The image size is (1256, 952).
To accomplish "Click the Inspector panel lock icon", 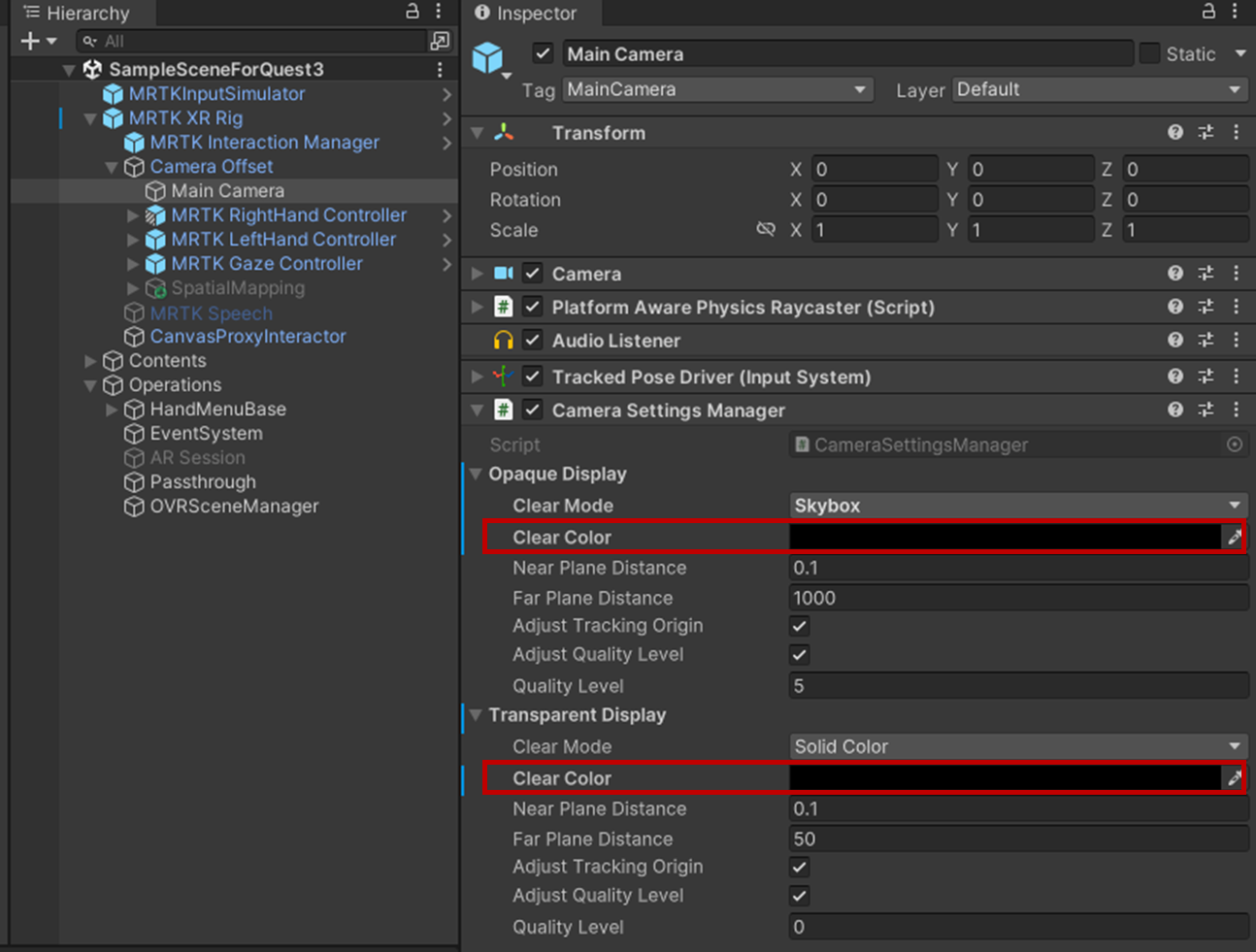I will [1208, 12].
